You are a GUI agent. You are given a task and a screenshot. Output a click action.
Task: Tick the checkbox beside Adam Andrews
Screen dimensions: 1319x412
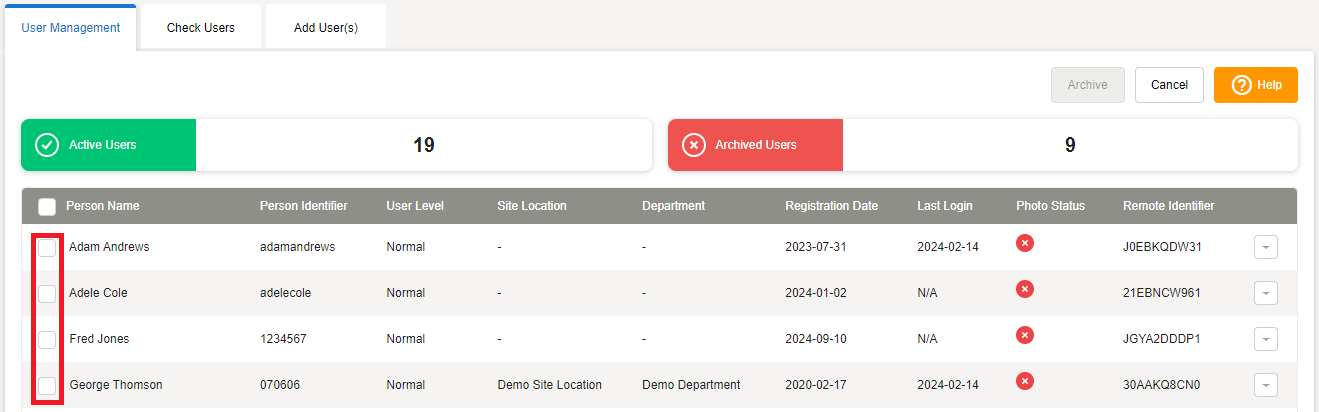47,247
